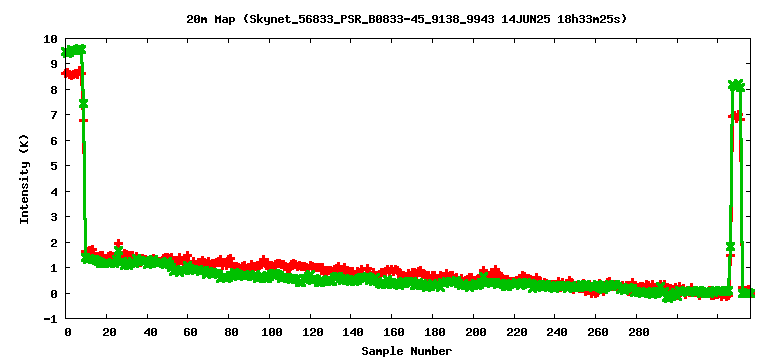Screen dimensions: 768x360
Task: Click the x-axis tick label 60
Action: pyautogui.click(x=191, y=332)
